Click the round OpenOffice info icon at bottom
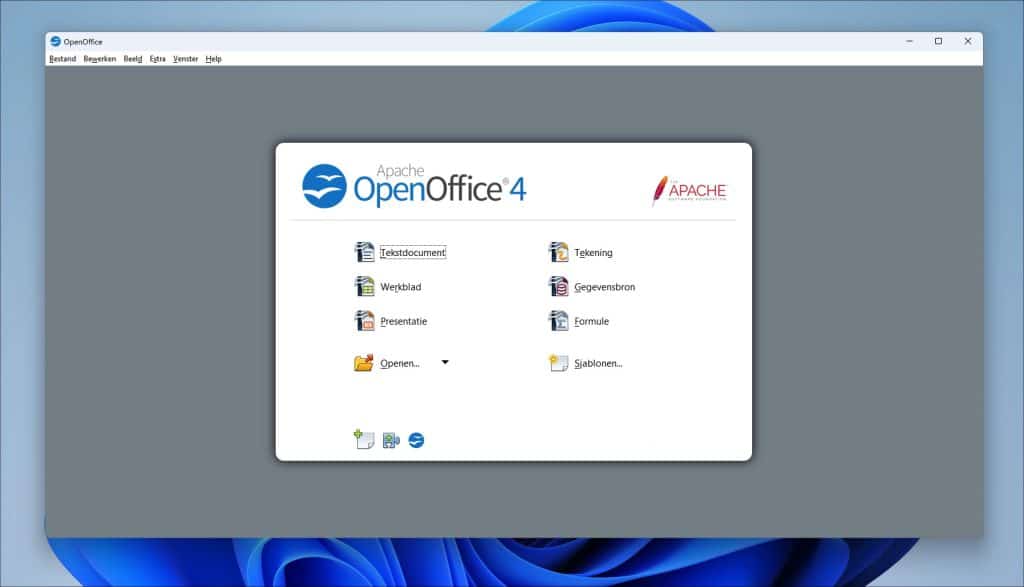 [x=416, y=440]
